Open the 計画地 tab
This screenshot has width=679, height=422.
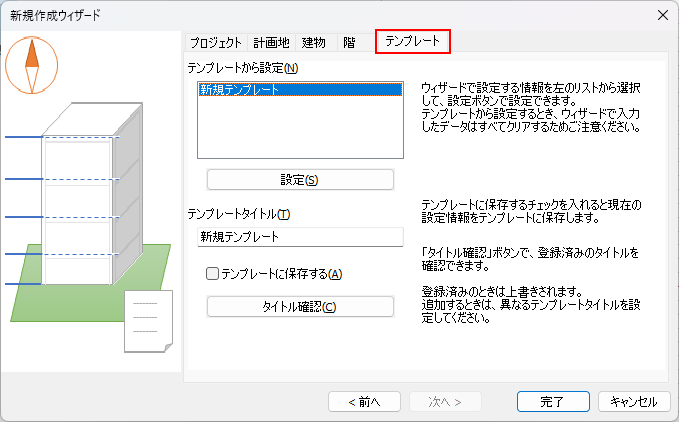pyautogui.click(x=271, y=42)
